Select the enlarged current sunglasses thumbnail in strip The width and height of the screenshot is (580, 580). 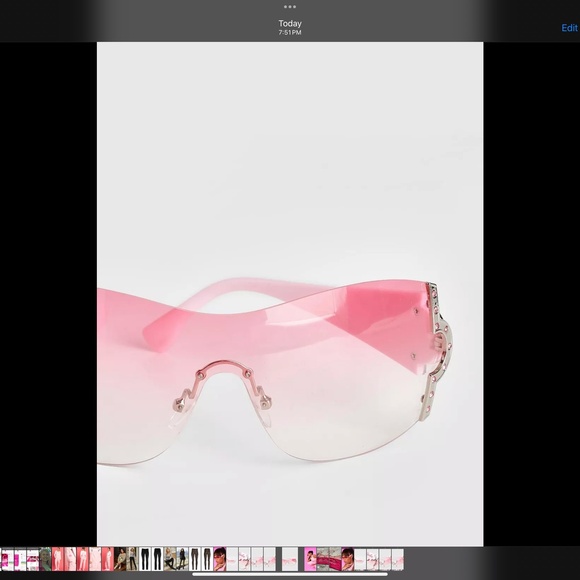[x=290, y=559]
